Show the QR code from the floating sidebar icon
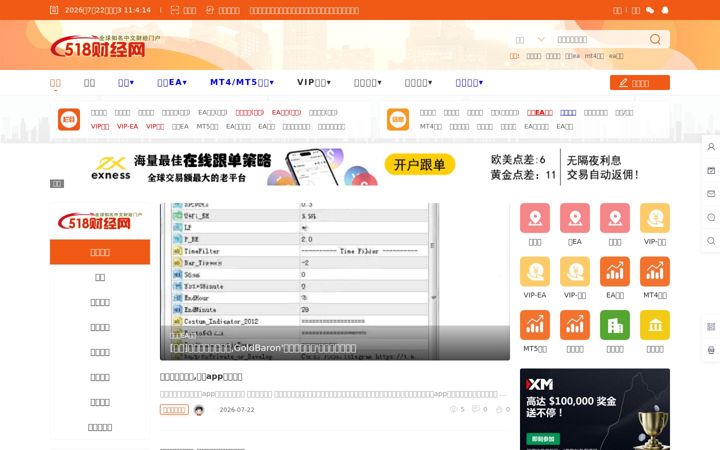Screen dimensions: 720x450 point(711,326)
